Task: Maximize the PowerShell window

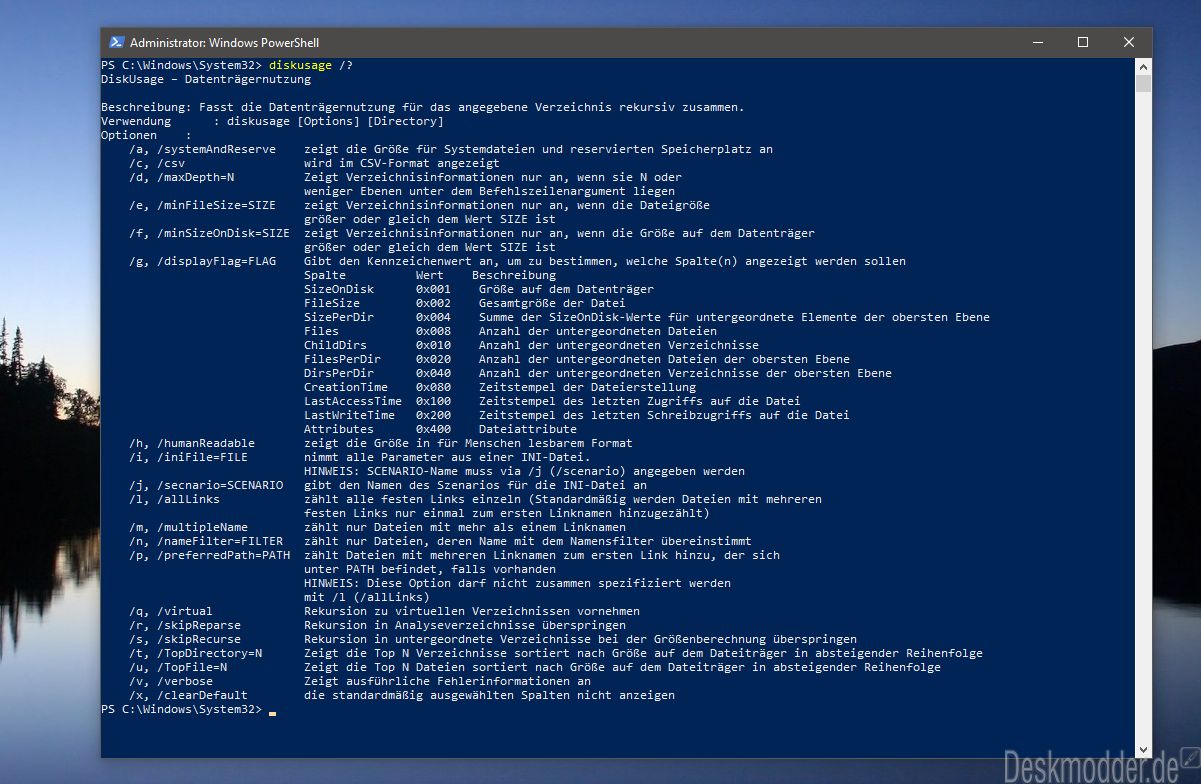Action: coord(1083,42)
